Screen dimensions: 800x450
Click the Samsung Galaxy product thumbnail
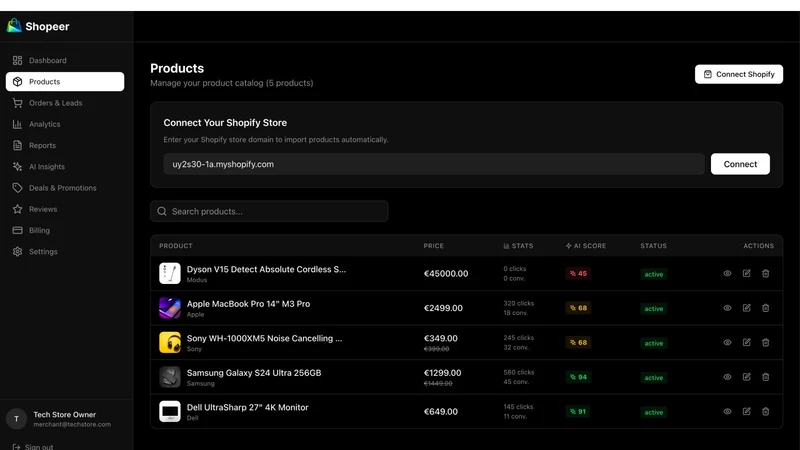170,377
